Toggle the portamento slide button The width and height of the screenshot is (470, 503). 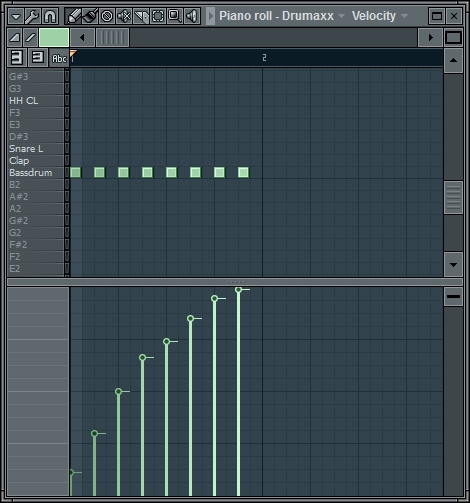click(30, 37)
